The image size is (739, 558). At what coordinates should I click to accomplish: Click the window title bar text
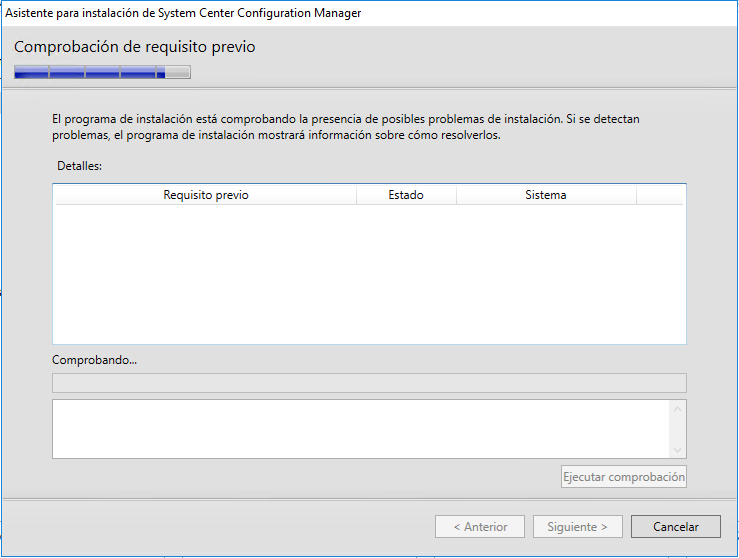point(183,13)
